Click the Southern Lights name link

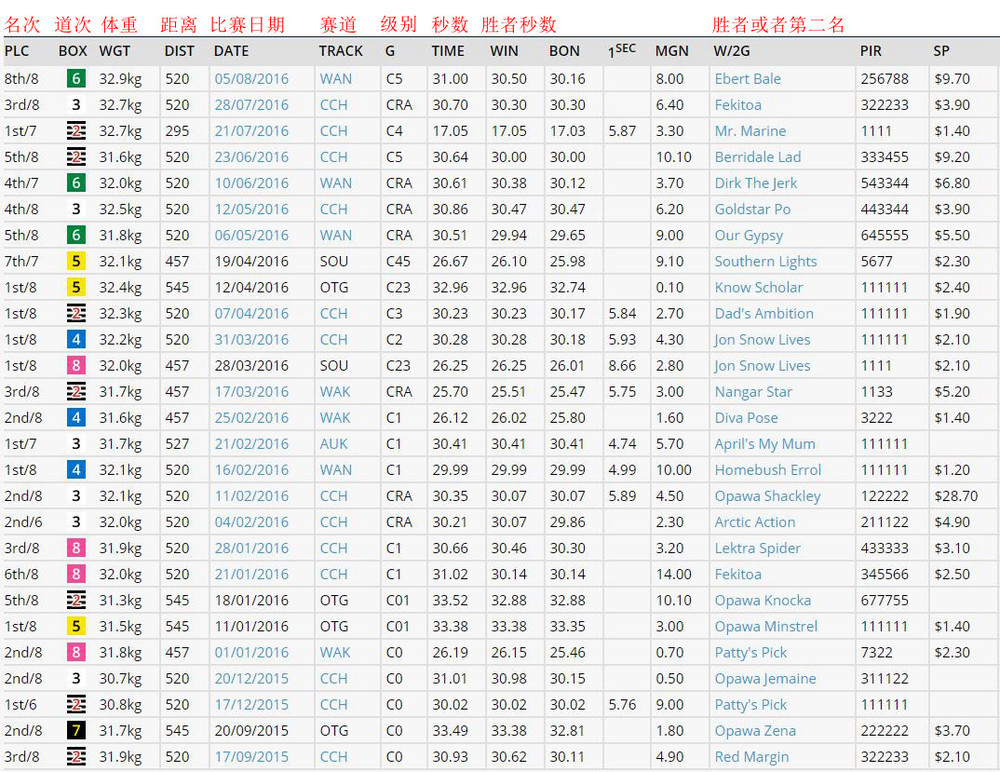(x=765, y=261)
